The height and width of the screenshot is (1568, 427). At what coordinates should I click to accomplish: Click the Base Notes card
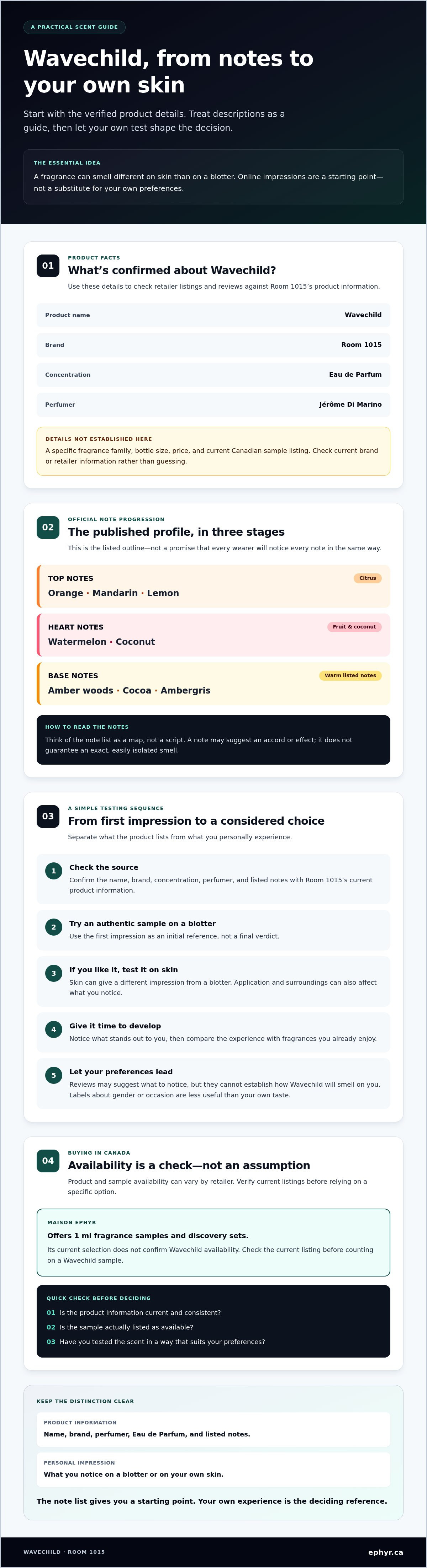(213, 684)
